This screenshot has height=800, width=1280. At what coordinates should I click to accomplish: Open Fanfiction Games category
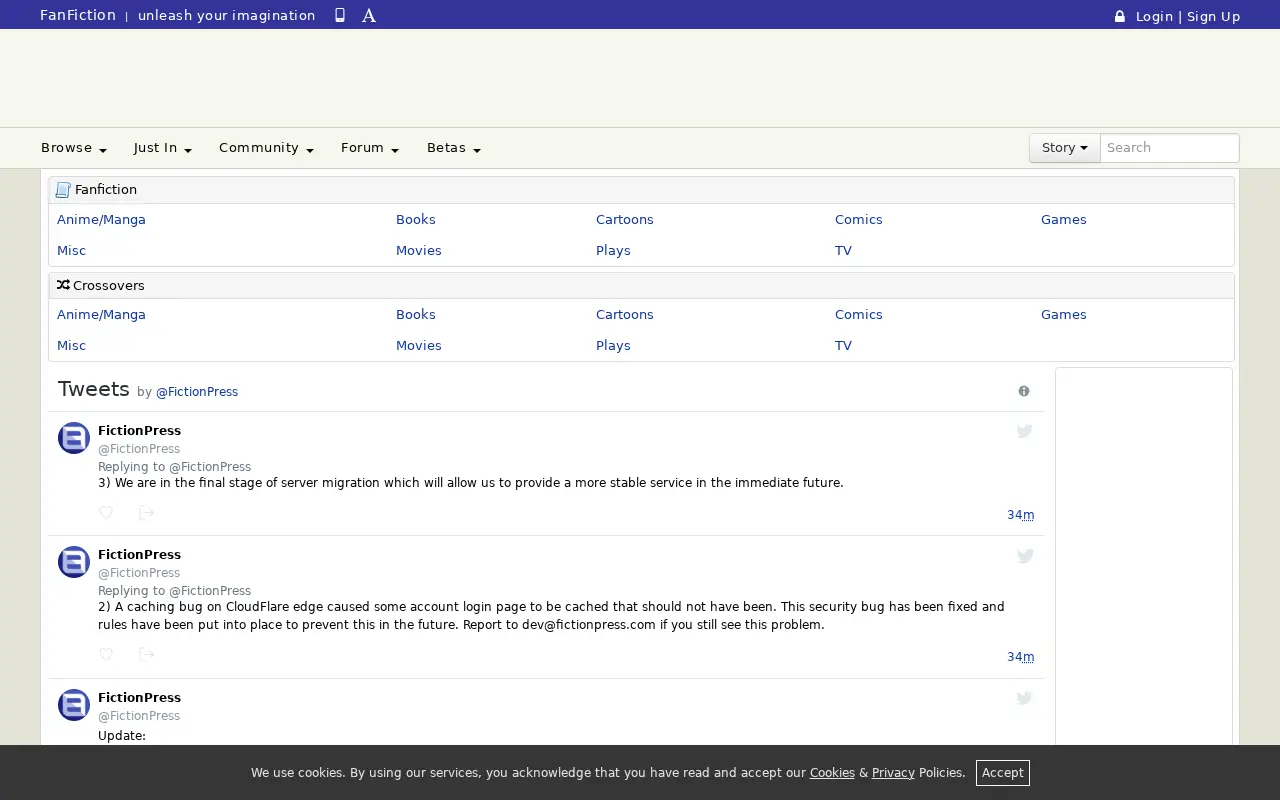1064,220
